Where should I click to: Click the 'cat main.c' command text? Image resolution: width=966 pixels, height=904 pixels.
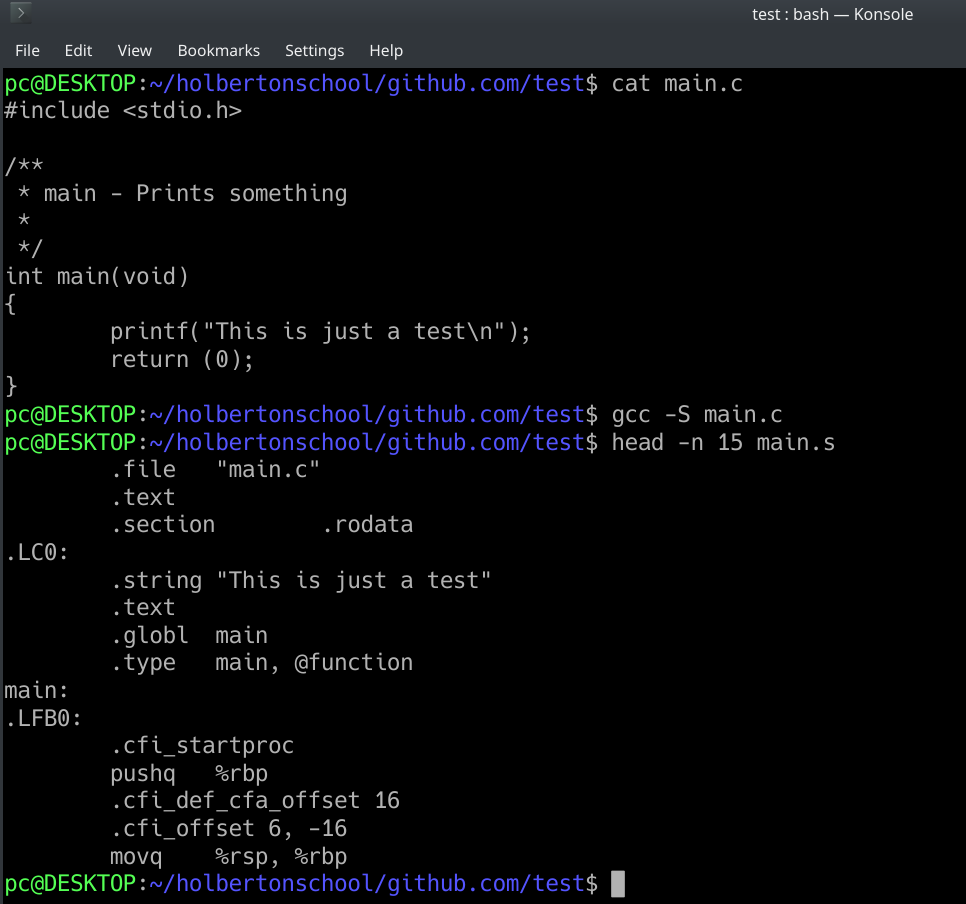pyautogui.click(x=677, y=83)
